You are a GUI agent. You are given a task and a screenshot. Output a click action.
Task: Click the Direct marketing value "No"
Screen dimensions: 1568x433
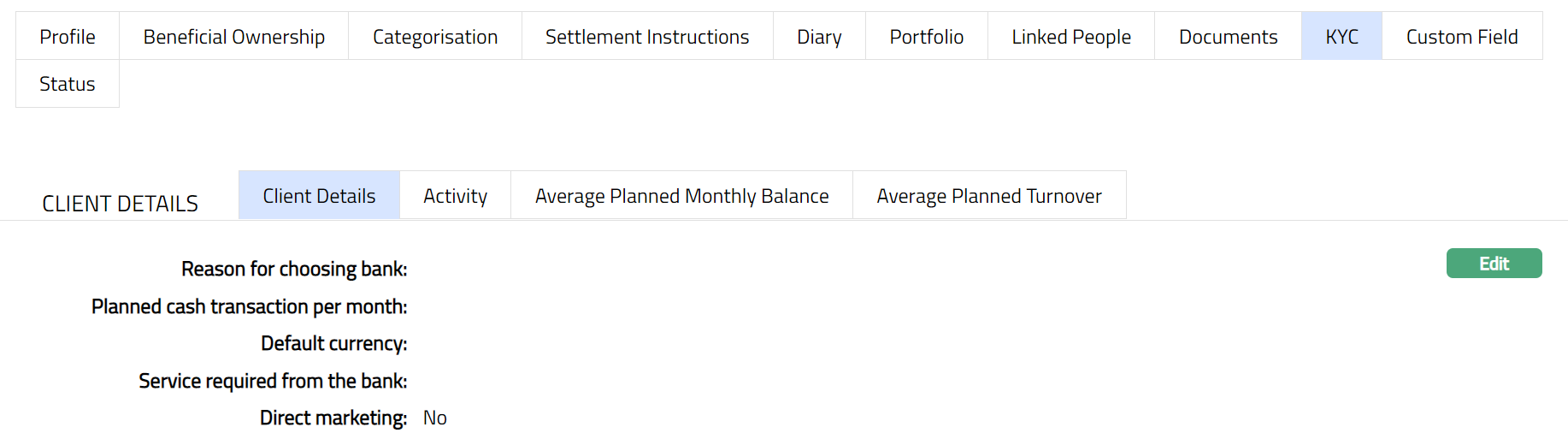tap(435, 418)
